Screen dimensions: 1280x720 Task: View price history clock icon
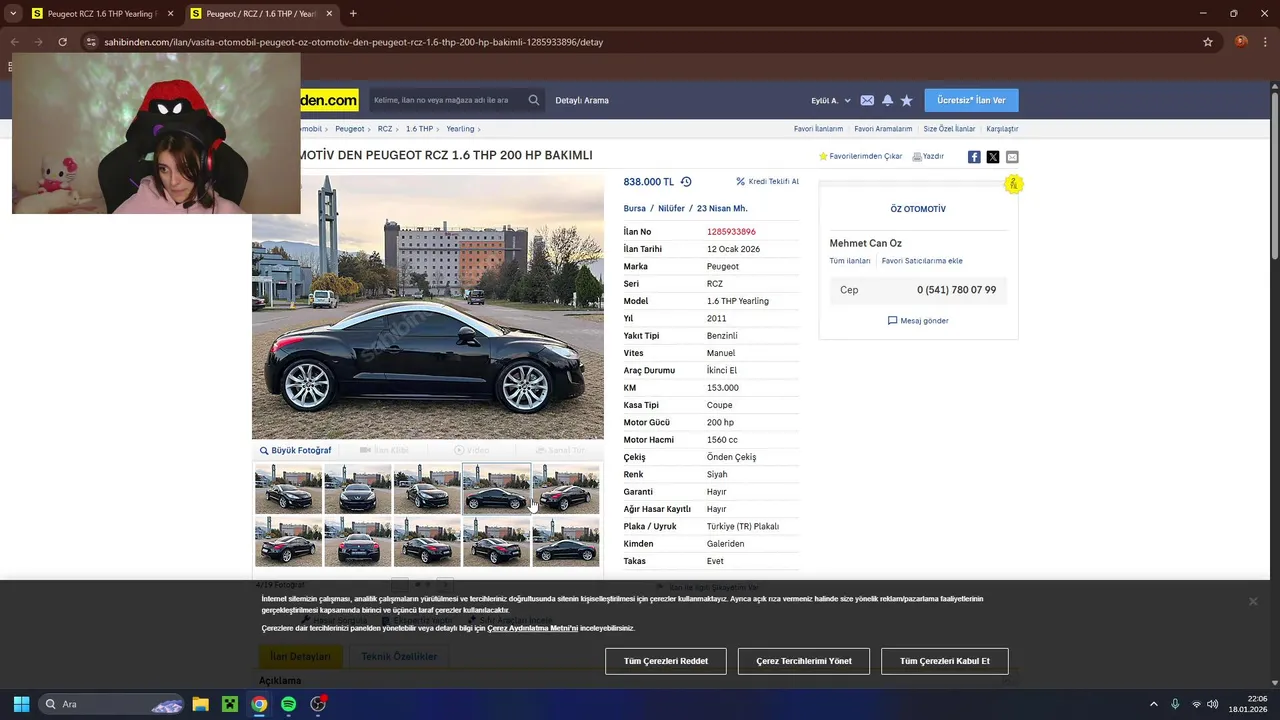(686, 182)
